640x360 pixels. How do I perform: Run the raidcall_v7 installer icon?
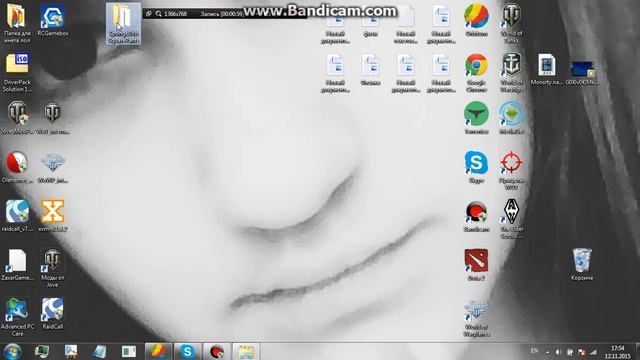point(17,216)
